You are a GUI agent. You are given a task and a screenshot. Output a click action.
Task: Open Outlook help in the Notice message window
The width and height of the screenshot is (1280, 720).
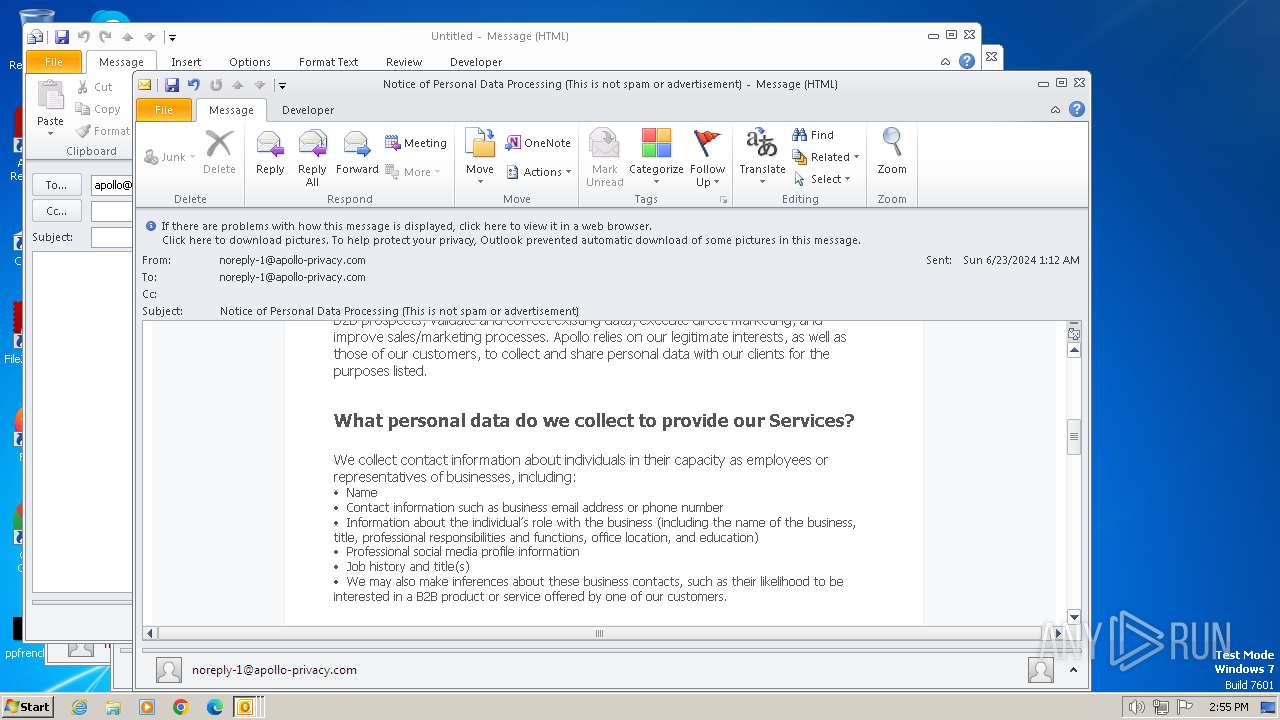(x=1077, y=110)
